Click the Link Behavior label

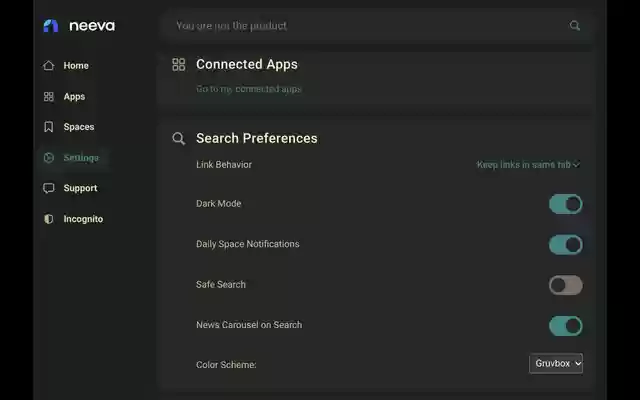pyautogui.click(x=224, y=164)
